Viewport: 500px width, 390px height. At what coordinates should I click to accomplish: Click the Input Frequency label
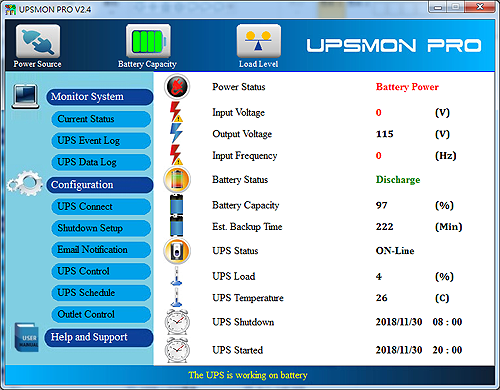tap(245, 156)
